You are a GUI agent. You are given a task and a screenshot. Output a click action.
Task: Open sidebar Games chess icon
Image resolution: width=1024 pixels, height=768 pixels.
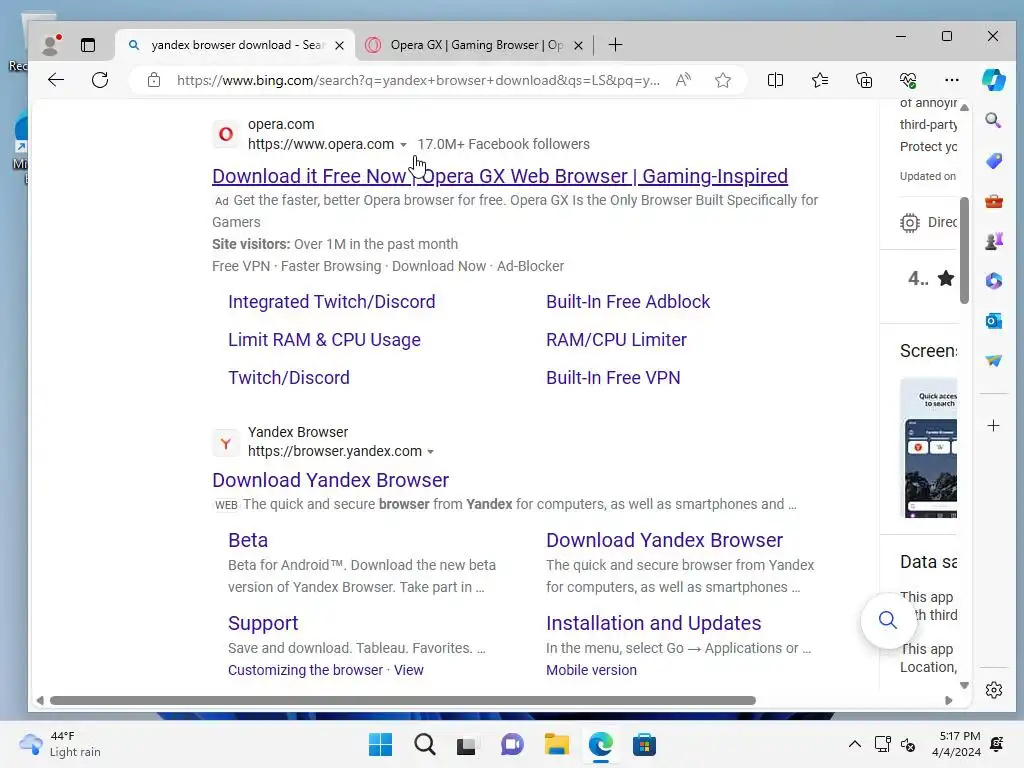click(x=994, y=242)
